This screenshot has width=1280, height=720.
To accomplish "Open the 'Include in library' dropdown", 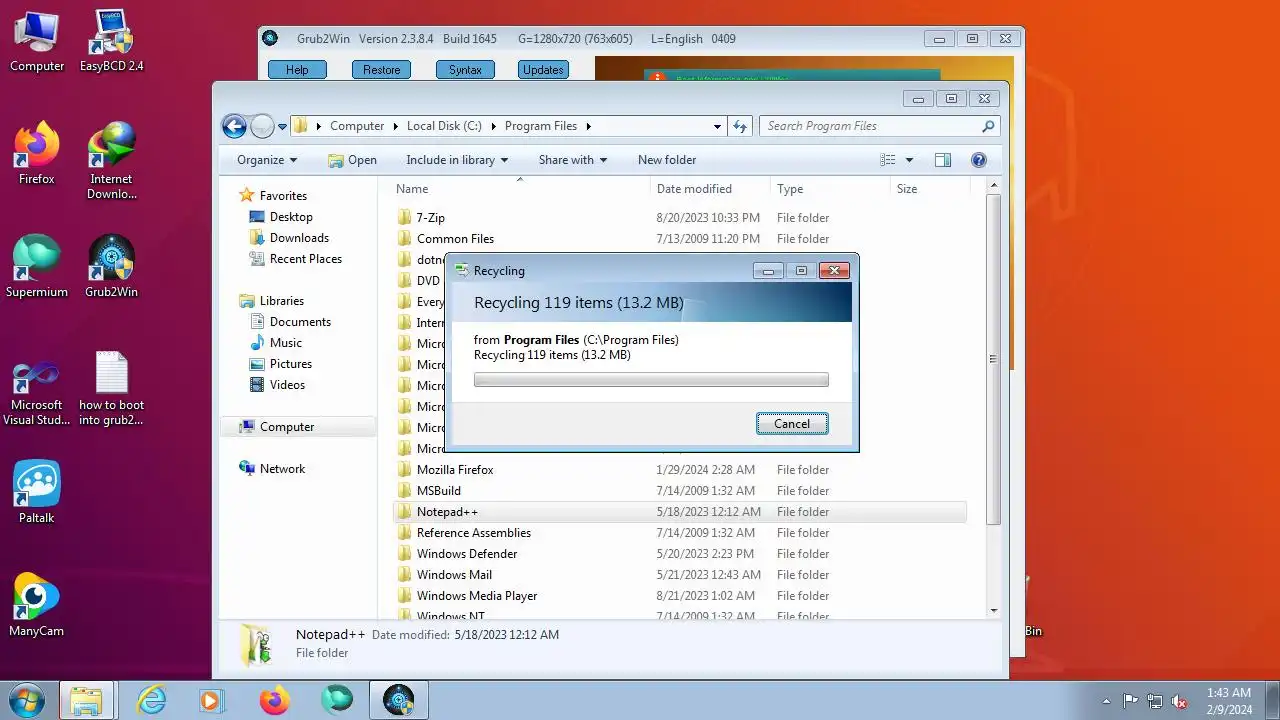I will 457,160.
